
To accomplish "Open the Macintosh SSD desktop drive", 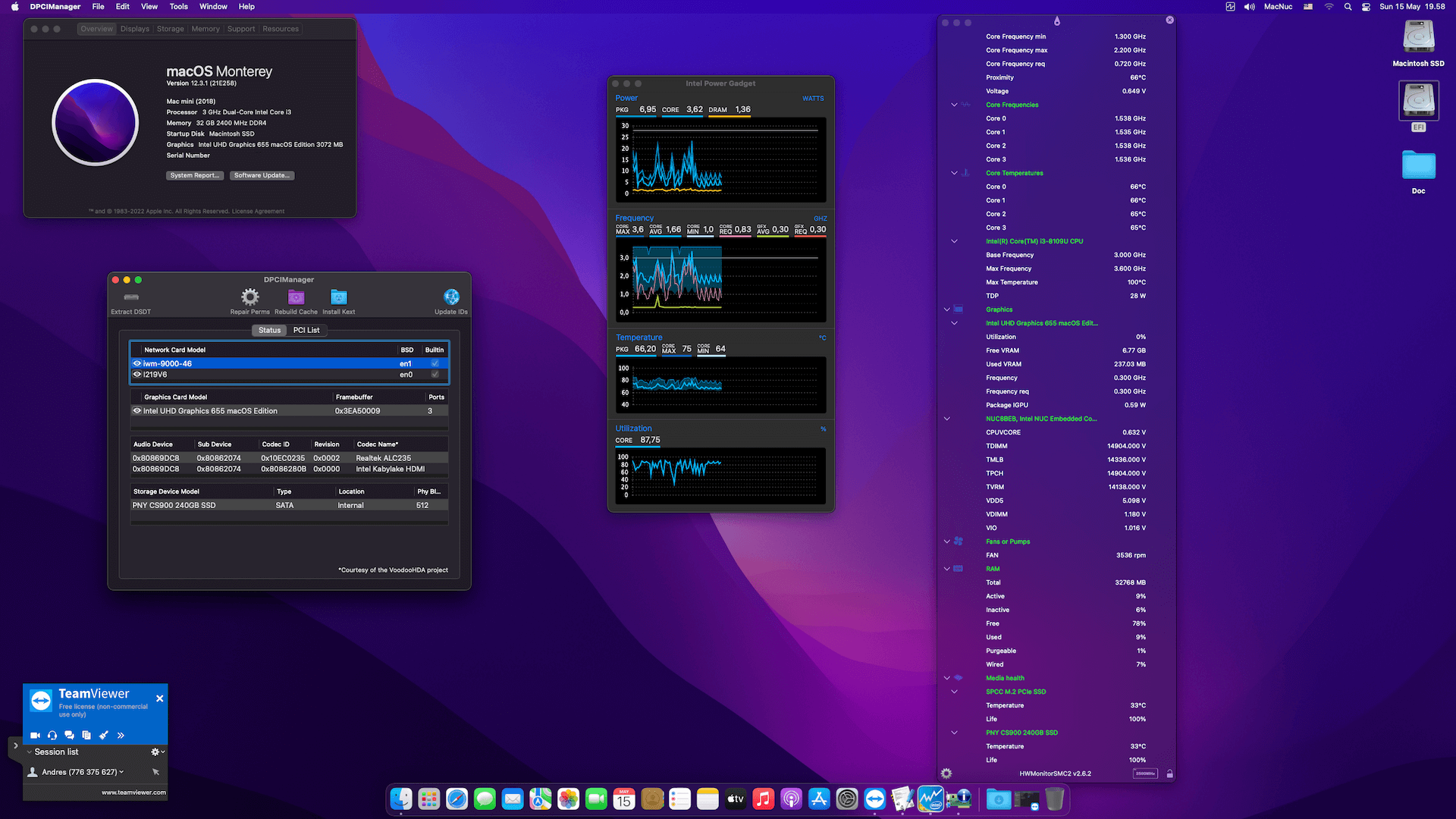I will (x=1418, y=36).
